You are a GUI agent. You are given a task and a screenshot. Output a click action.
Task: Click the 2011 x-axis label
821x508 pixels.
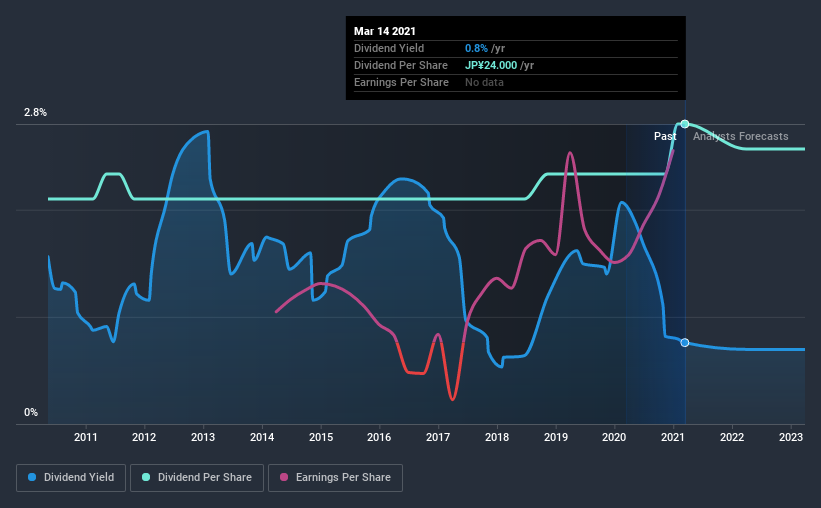(x=85, y=437)
